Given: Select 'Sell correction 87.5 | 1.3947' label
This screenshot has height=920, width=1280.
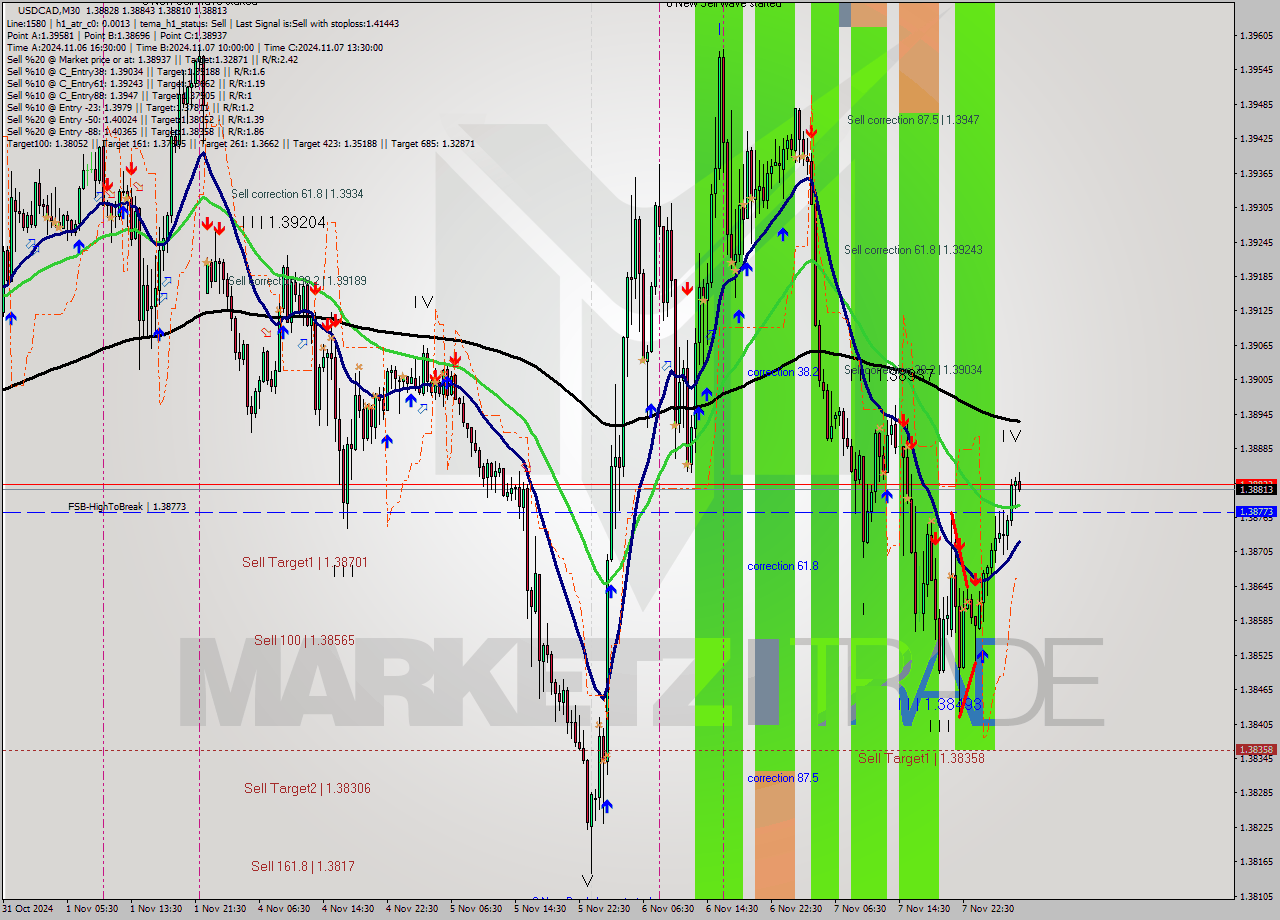Looking at the screenshot, I should pos(913,120).
